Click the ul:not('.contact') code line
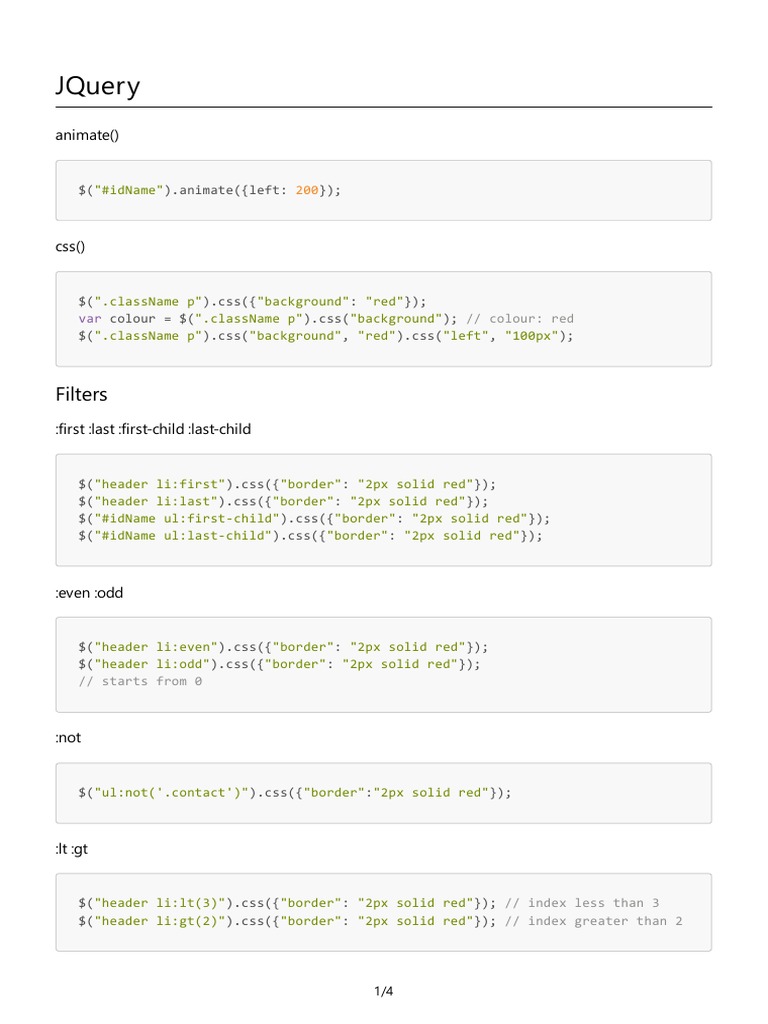Image resolution: width=768 pixels, height=1024 pixels. pyautogui.click(x=295, y=793)
